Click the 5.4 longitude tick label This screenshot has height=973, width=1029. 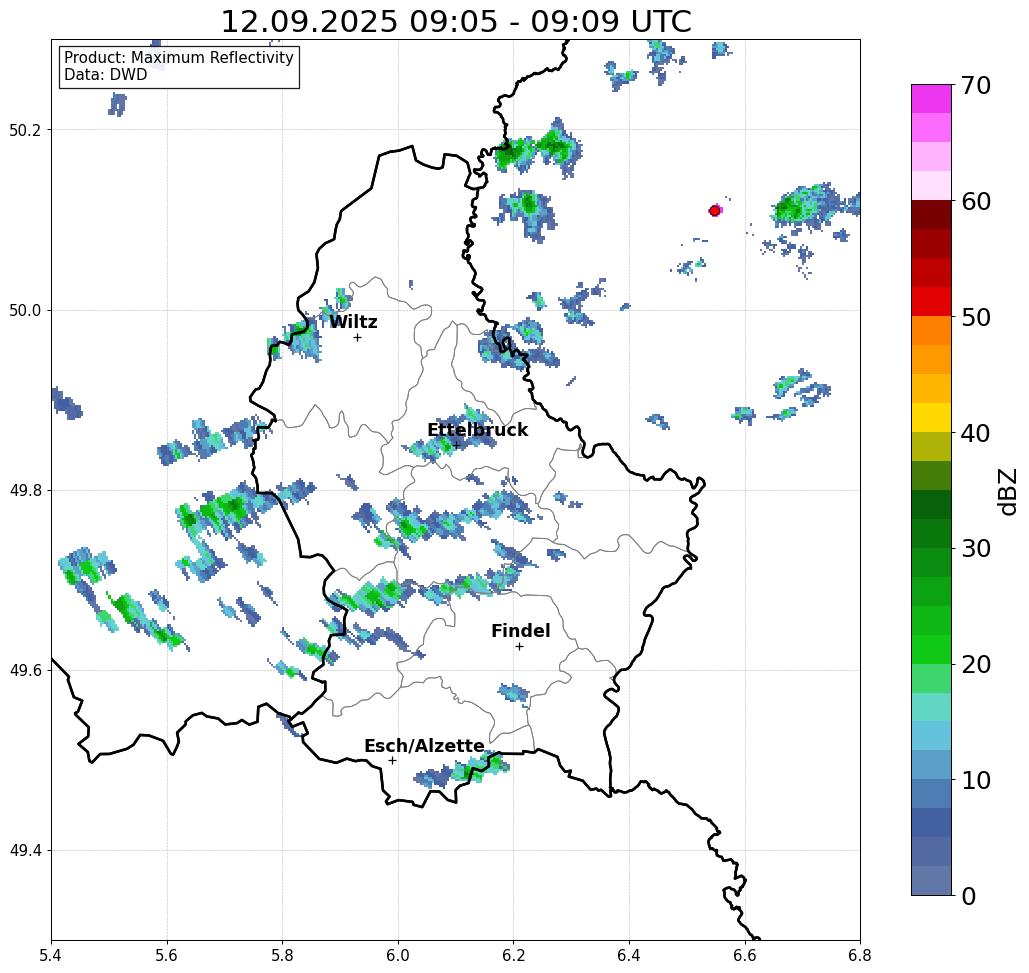51,955
